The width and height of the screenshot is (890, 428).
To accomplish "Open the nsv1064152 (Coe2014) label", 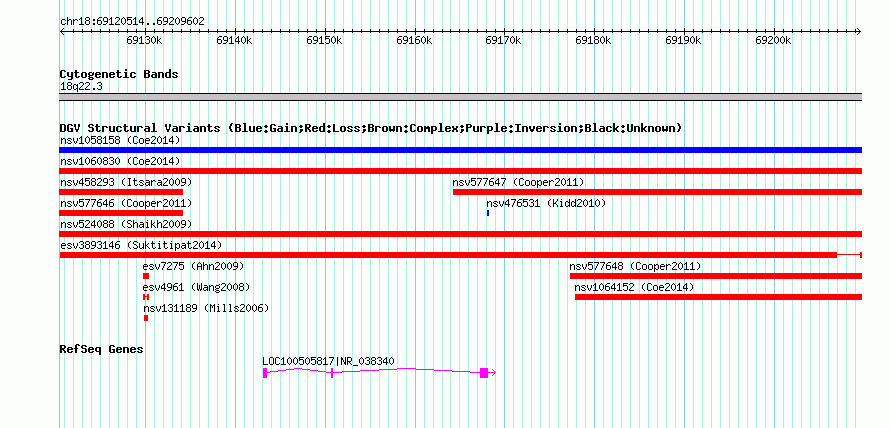I will click(635, 287).
